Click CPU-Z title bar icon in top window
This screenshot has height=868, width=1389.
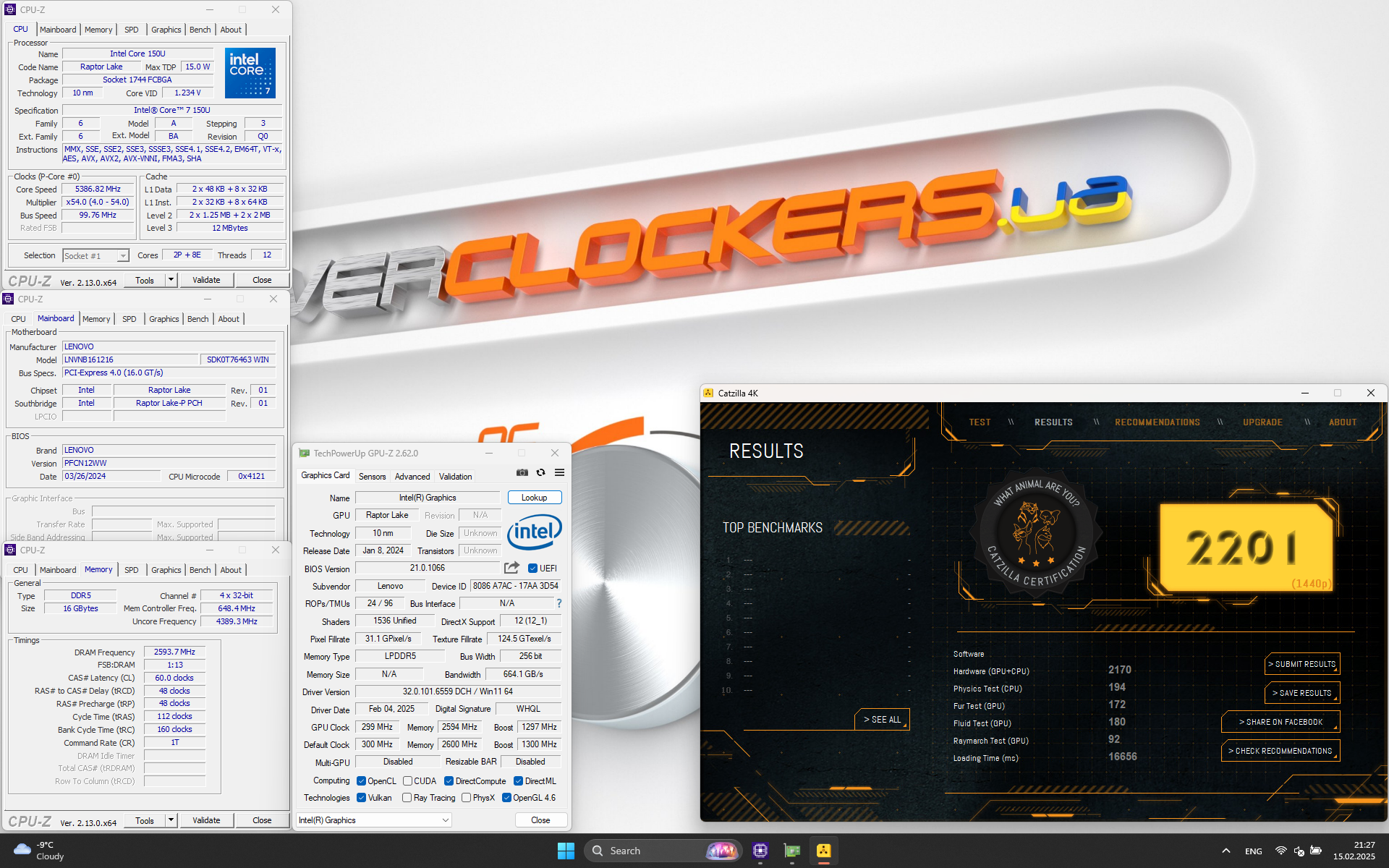(10, 9)
